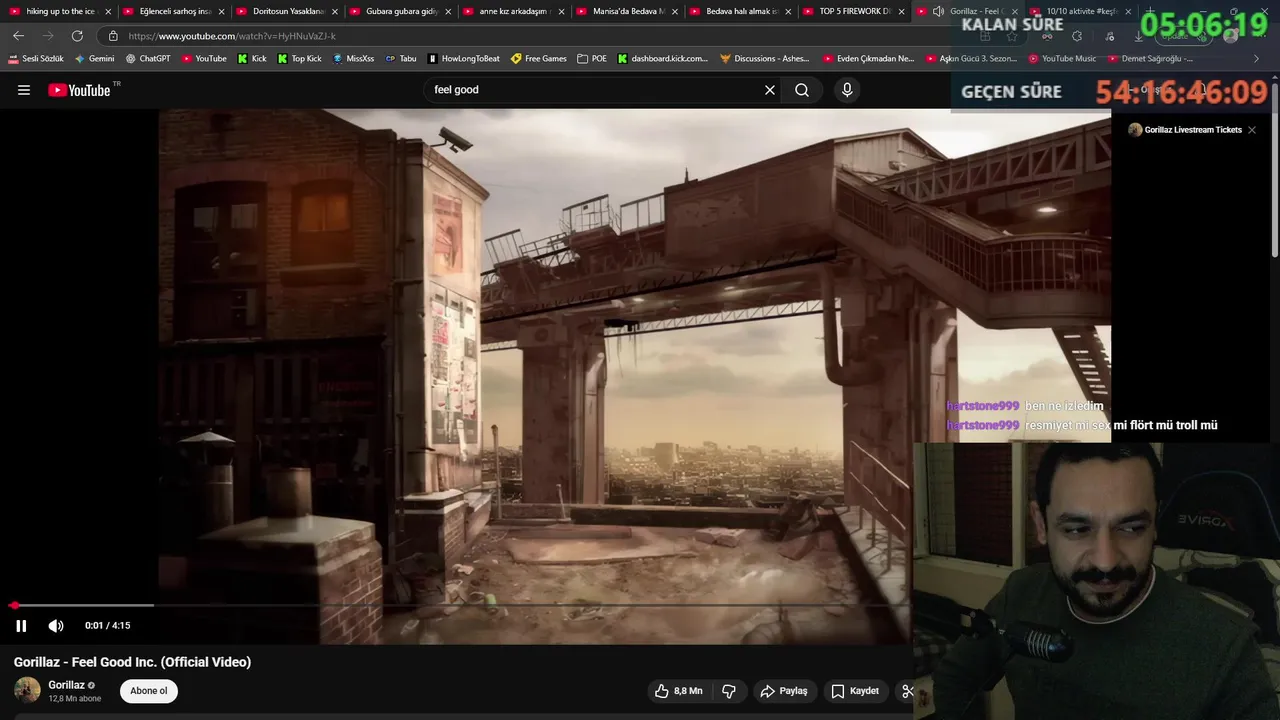Save video with the Kaydet button
The image size is (1280, 720).
click(x=855, y=691)
